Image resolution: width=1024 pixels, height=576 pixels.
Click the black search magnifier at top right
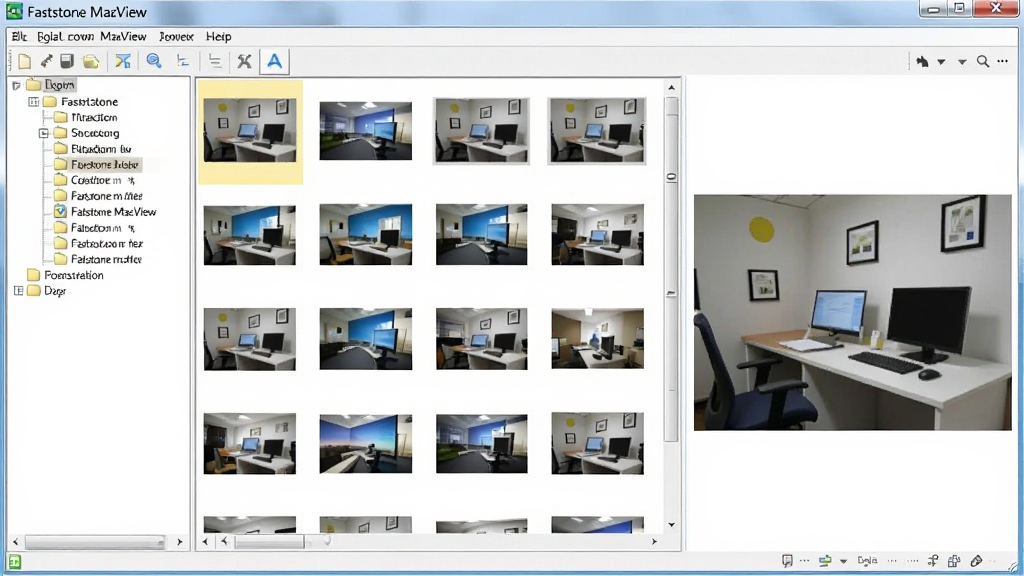(983, 61)
